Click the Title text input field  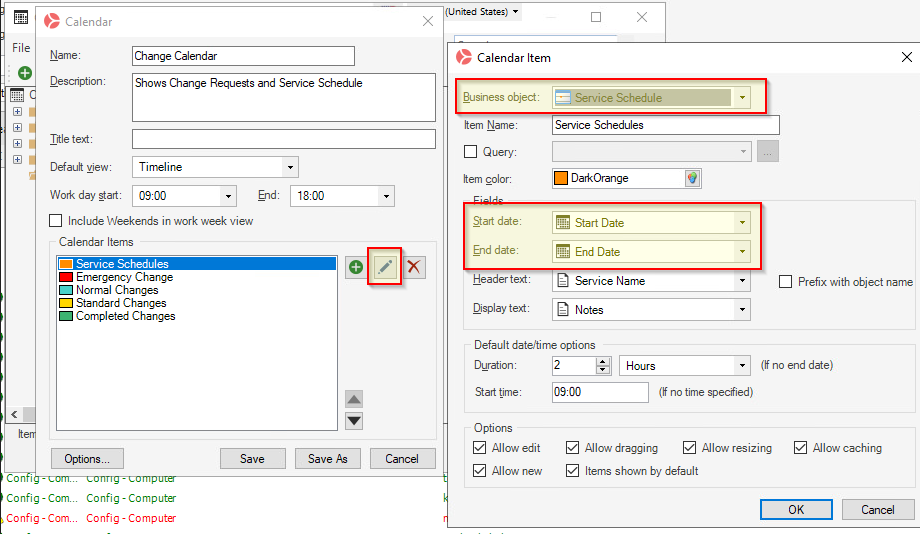283,139
